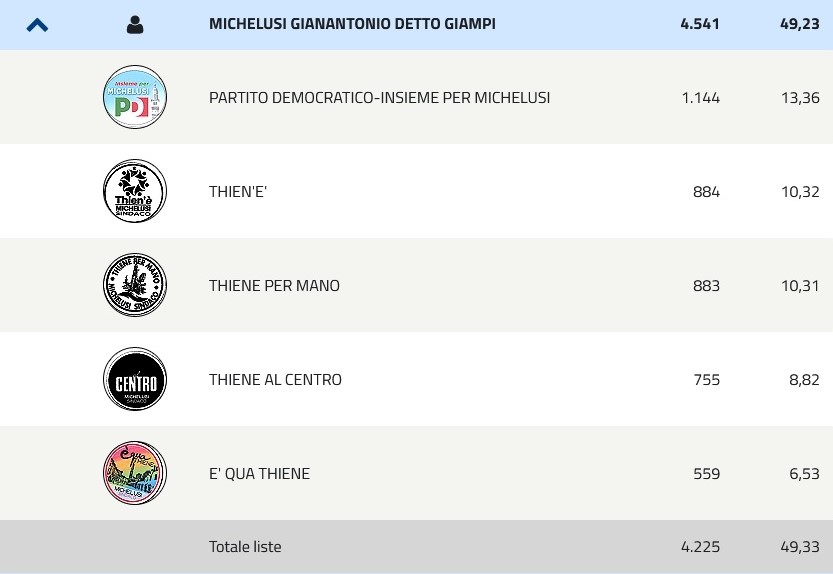Click candidate vote count 4.541
The image size is (833, 574).
(x=700, y=24)
